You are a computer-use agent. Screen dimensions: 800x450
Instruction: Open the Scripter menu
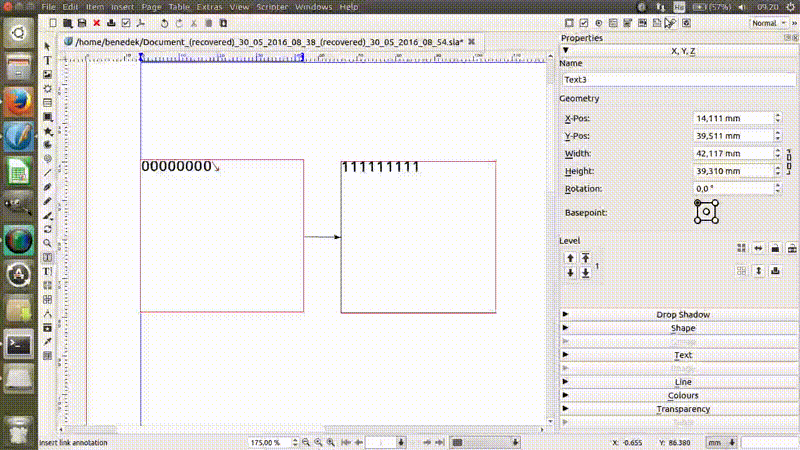(272, 7)
